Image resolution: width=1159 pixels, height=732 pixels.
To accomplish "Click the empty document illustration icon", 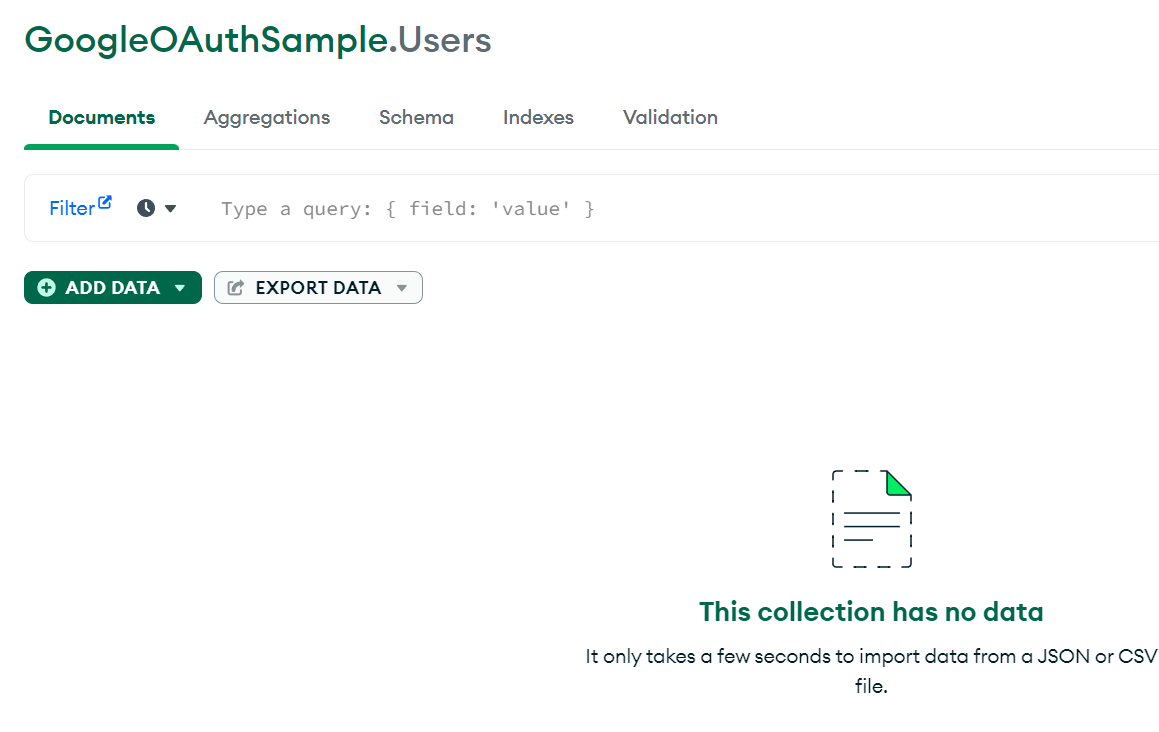I will tap(871, 518).
